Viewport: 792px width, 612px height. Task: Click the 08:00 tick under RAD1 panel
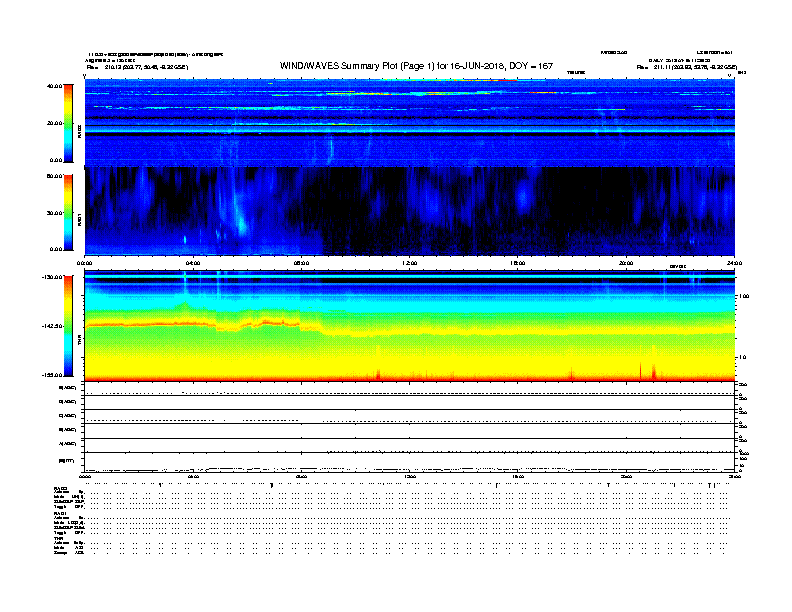click(x=301, y=263)
